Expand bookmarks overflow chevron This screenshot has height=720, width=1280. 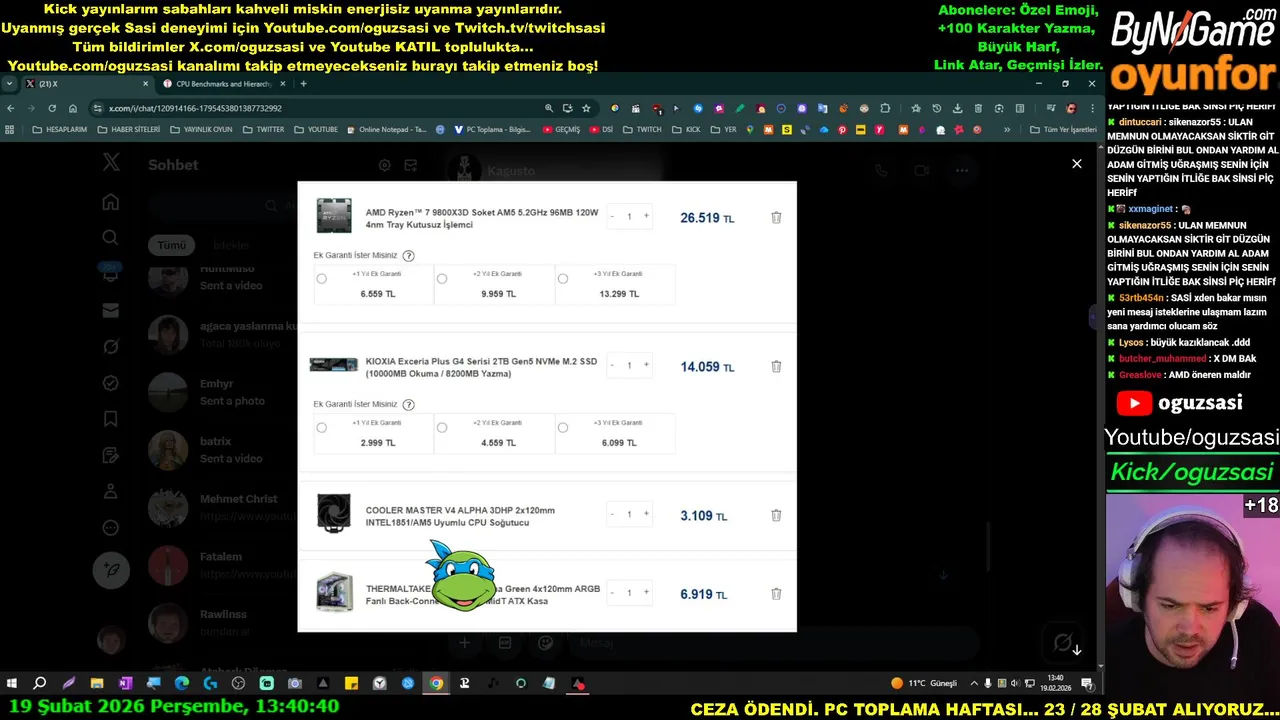point(1008,129)
